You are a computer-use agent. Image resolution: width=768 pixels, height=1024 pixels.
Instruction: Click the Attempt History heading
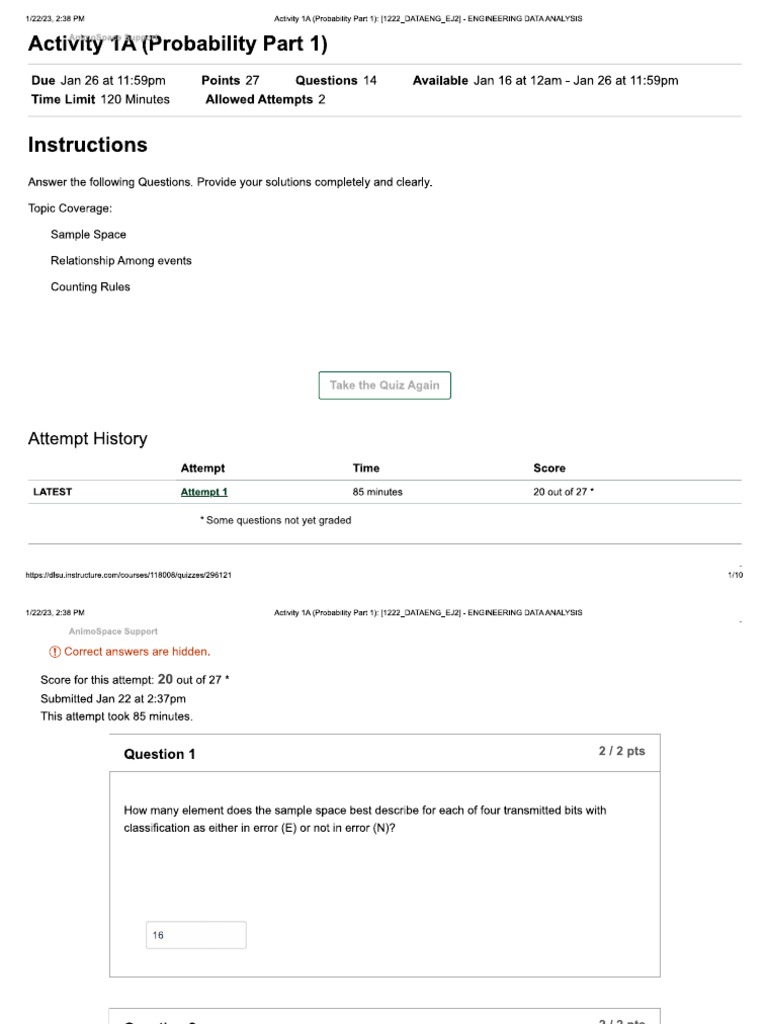click(87, 439)
